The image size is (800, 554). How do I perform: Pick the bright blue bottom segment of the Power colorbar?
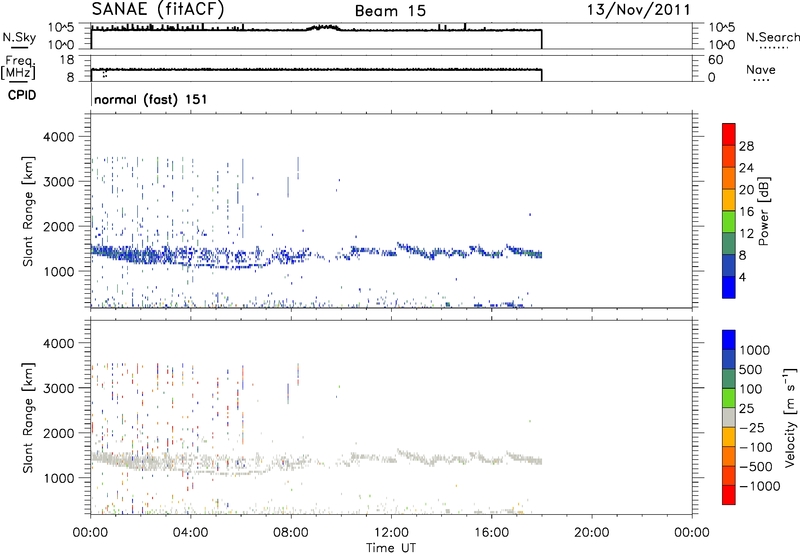(729, 287)
